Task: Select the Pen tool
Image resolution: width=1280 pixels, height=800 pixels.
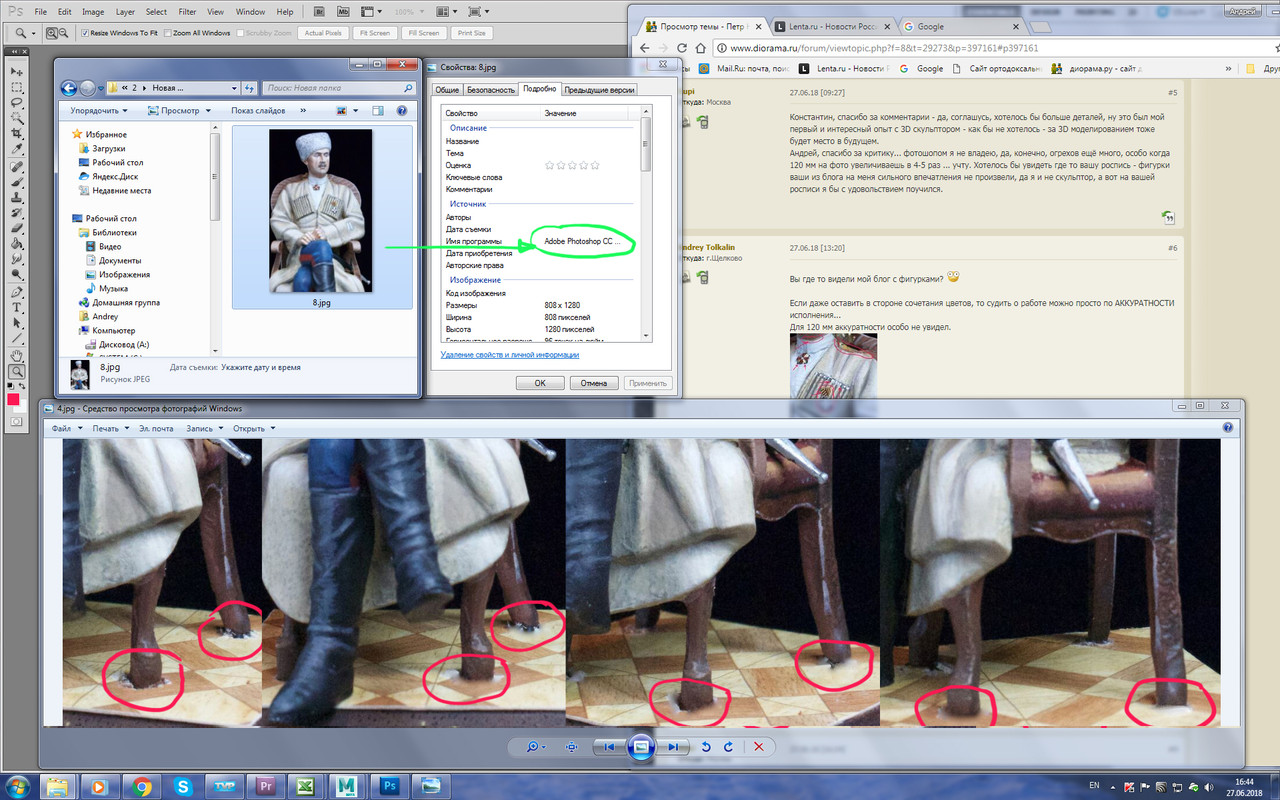Action: [x=16, y=292]
